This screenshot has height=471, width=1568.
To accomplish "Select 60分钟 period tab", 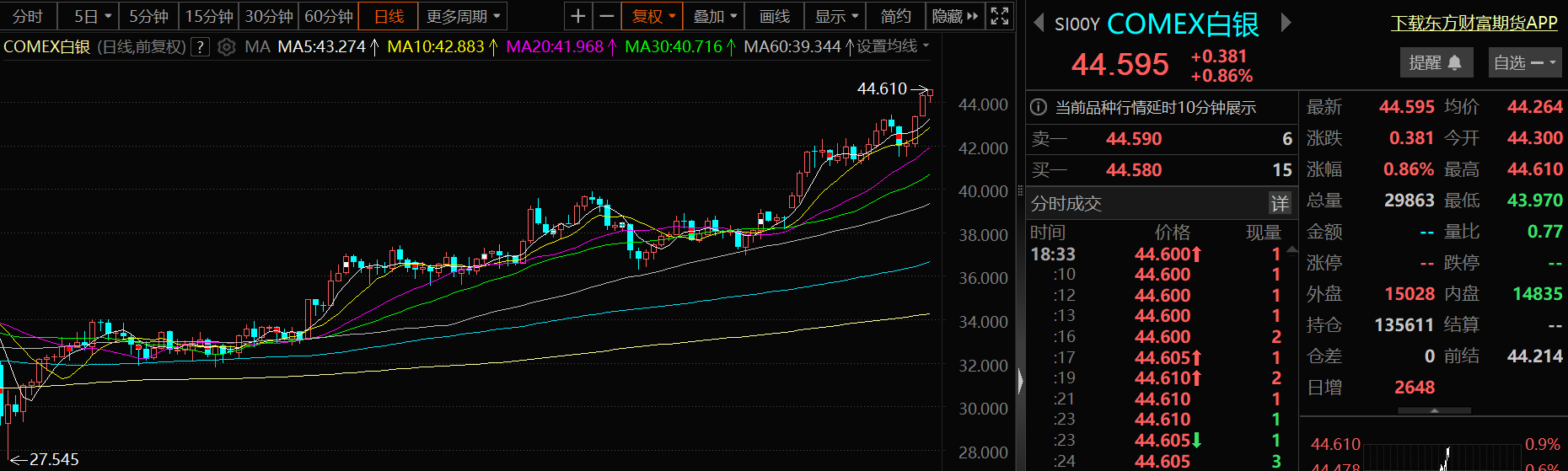I will (x=328, y=16).
